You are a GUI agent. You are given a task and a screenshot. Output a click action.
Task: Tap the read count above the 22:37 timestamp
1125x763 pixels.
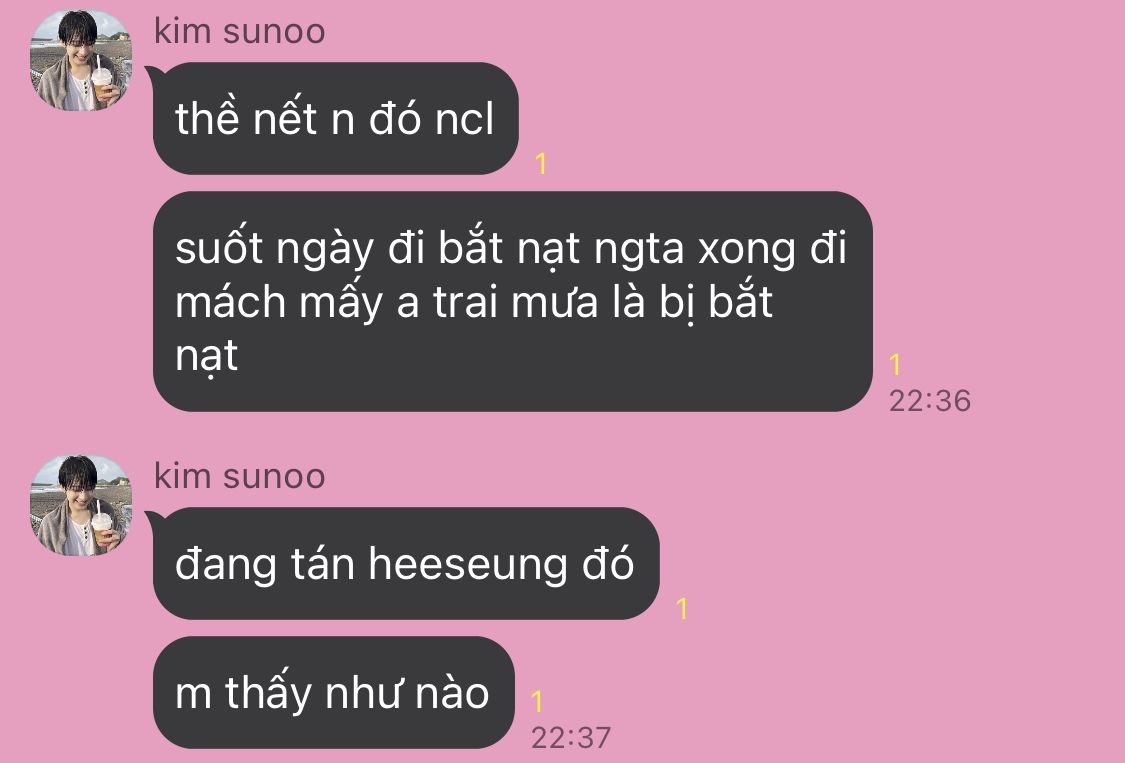click(537, 701)
